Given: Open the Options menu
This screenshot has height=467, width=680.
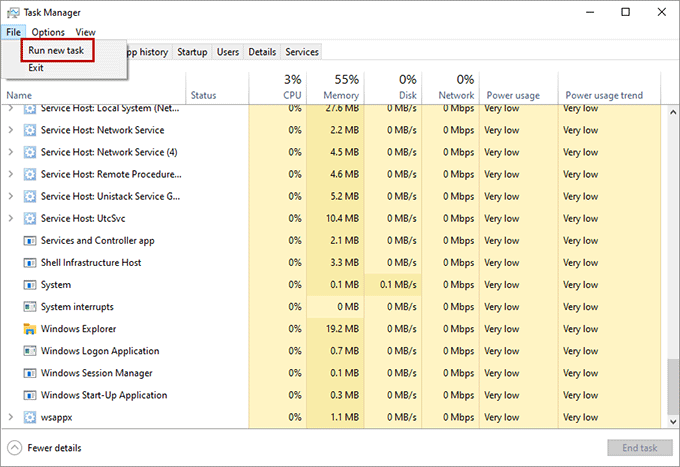Looking at the screenshot, I should [48, 32].
